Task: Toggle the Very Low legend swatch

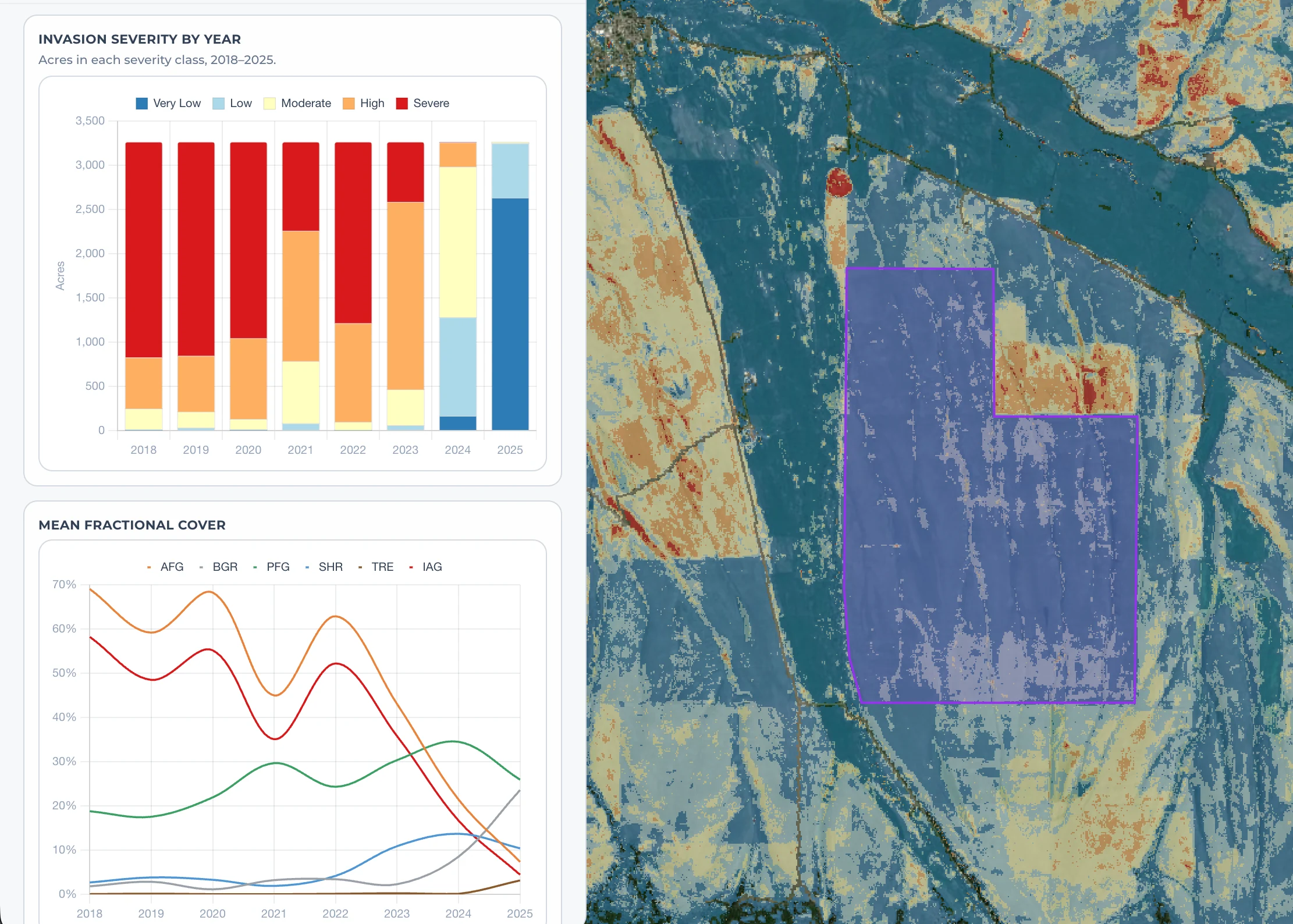Action: point(141,104)
